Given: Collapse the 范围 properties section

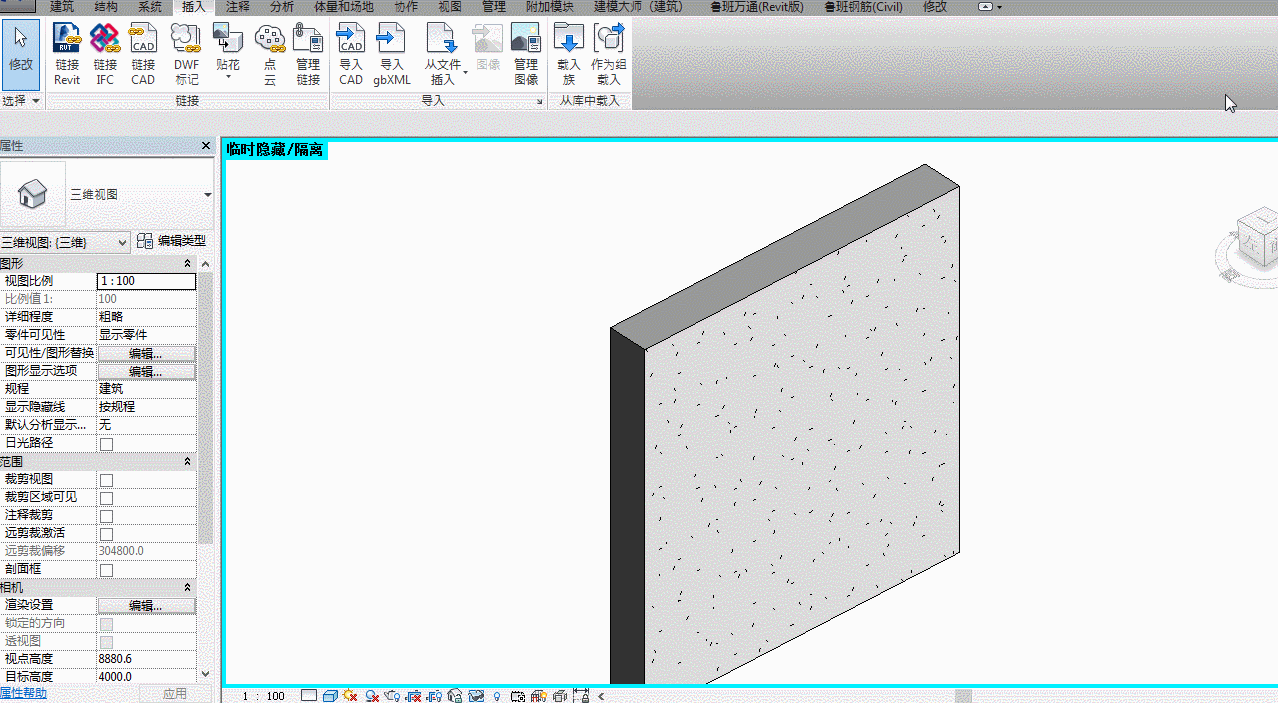Looking at the screenshot, I should pyautogui.click(x=188, y=461).
